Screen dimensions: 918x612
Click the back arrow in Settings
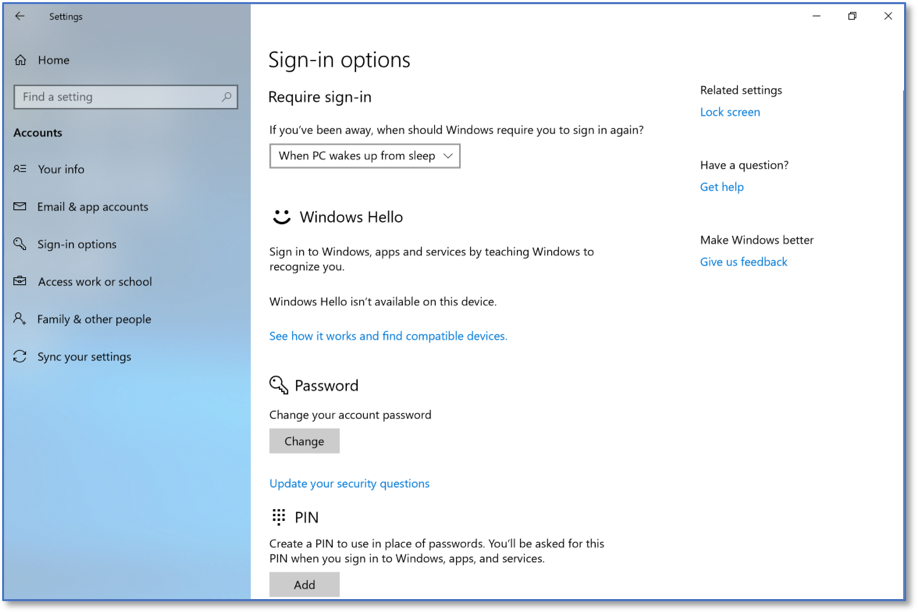tap(20, 16)
